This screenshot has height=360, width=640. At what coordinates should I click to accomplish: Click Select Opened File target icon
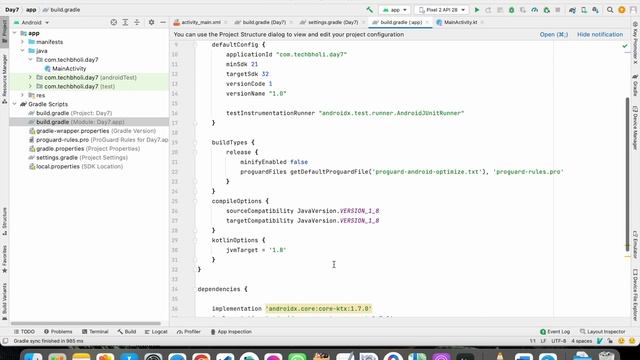(x=113, y=22)
